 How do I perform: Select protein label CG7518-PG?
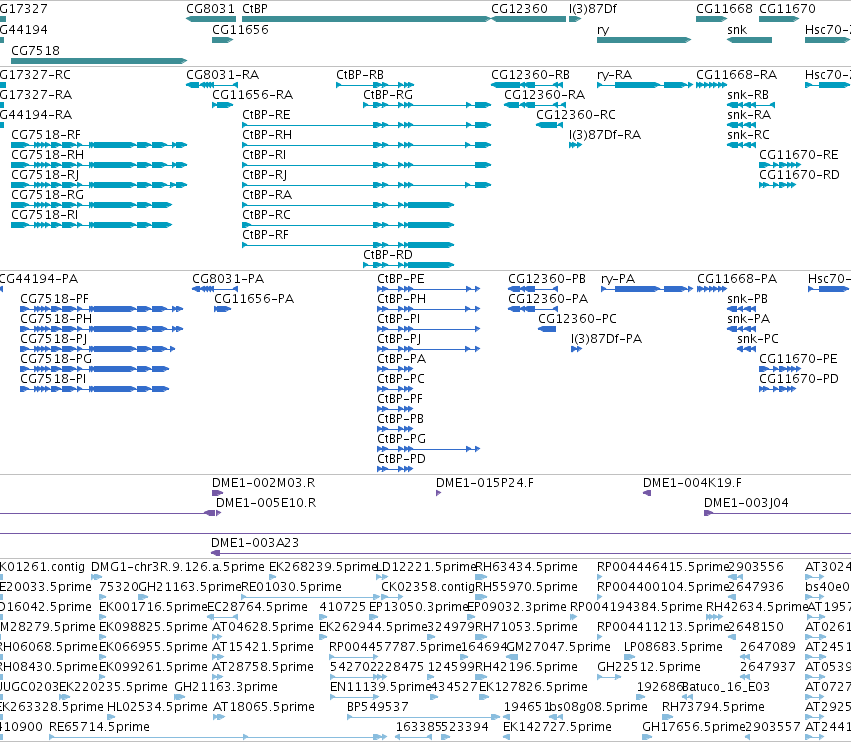point(56,358)
